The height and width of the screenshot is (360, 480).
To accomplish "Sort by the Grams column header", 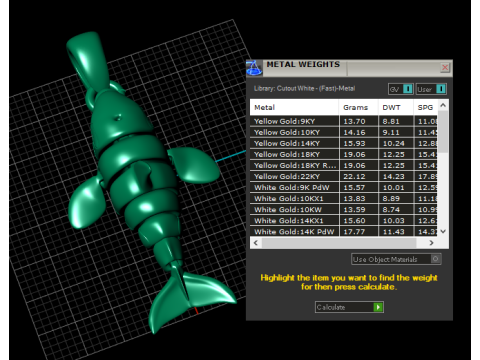I will tap(358, 107).
